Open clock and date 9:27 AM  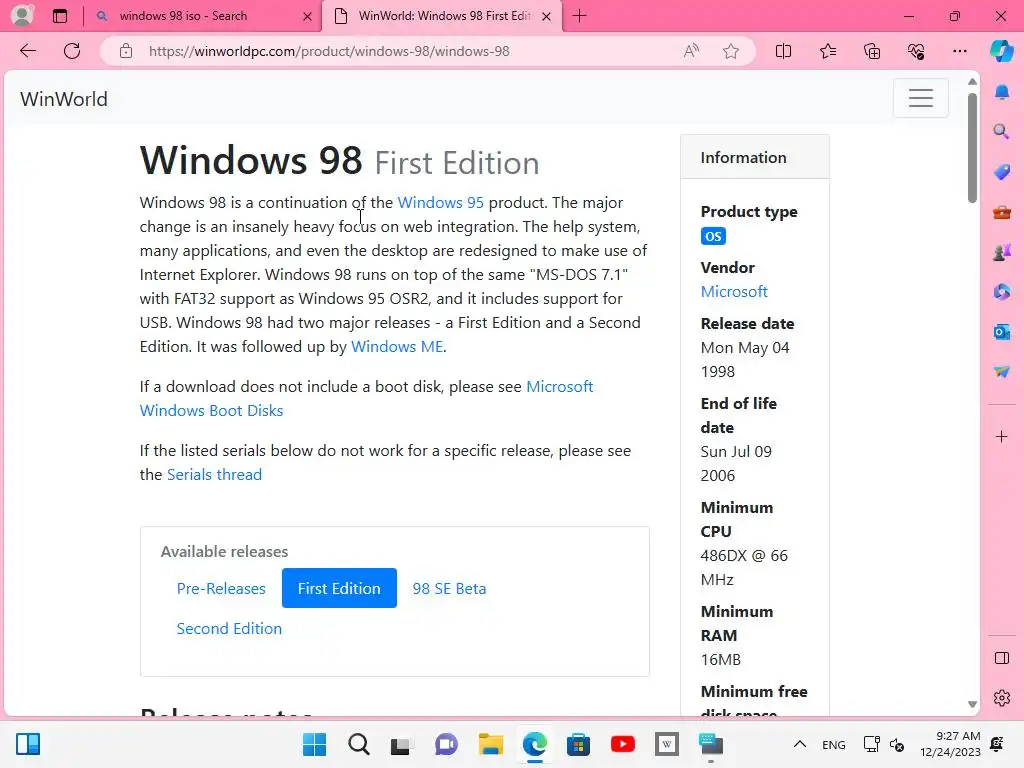[950, 744]
